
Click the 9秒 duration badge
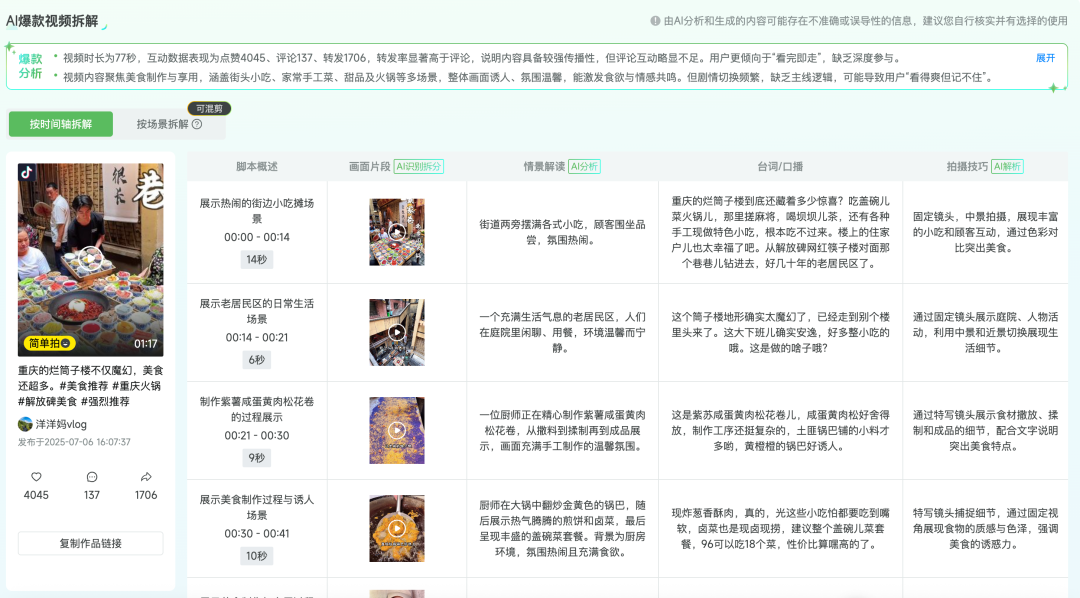257,458
